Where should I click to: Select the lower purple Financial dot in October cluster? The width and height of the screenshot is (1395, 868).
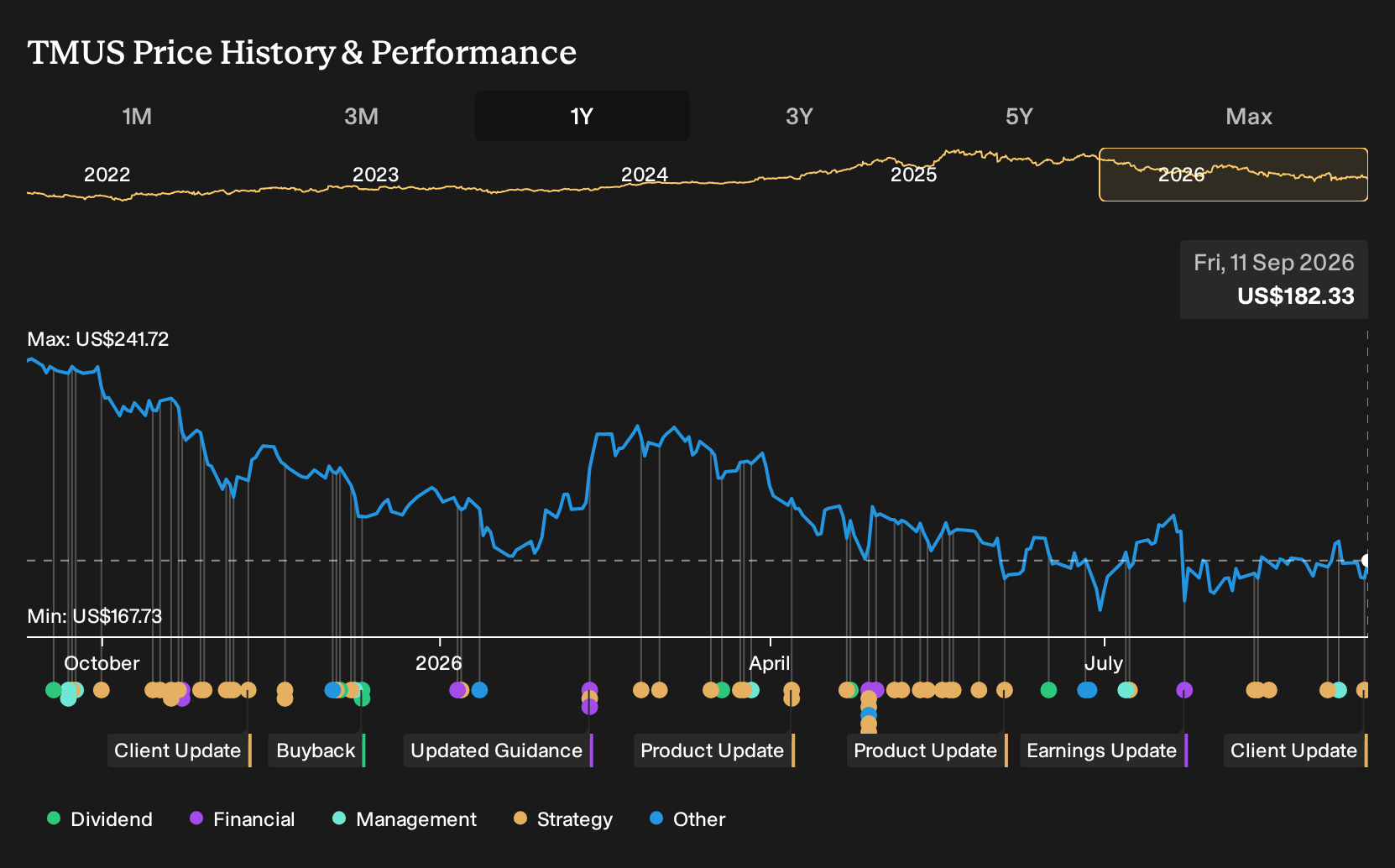click(x=182, y=698)
